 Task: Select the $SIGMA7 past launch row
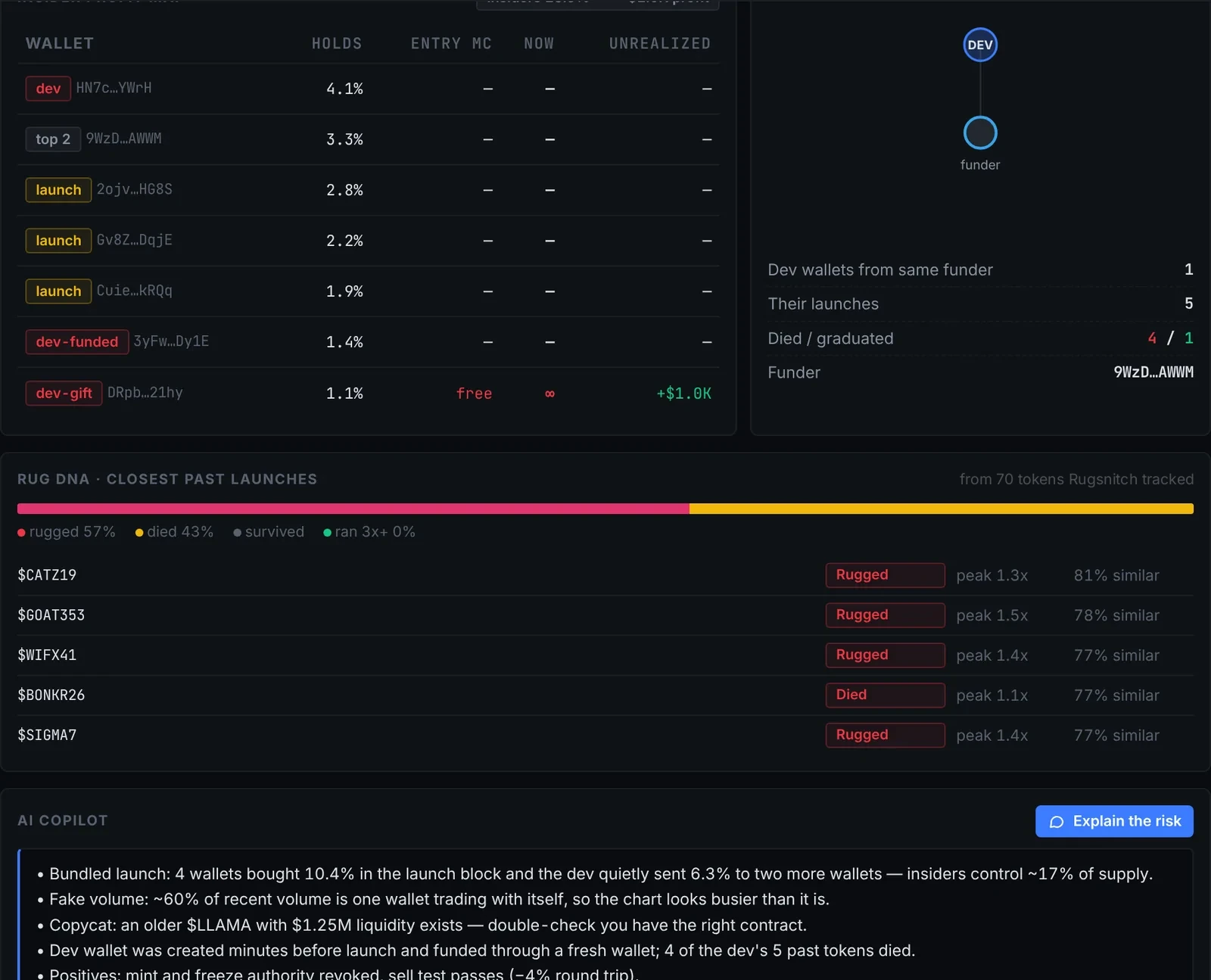click(x=605, y=735)
